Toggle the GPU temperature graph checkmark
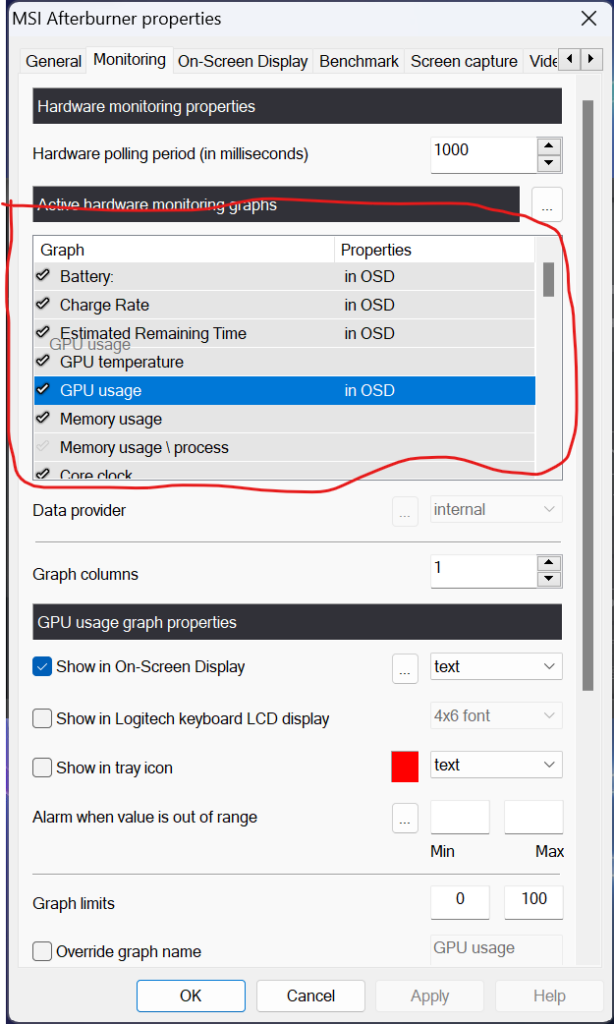This screenshot has width=614, height=1024. click(43, 361)
